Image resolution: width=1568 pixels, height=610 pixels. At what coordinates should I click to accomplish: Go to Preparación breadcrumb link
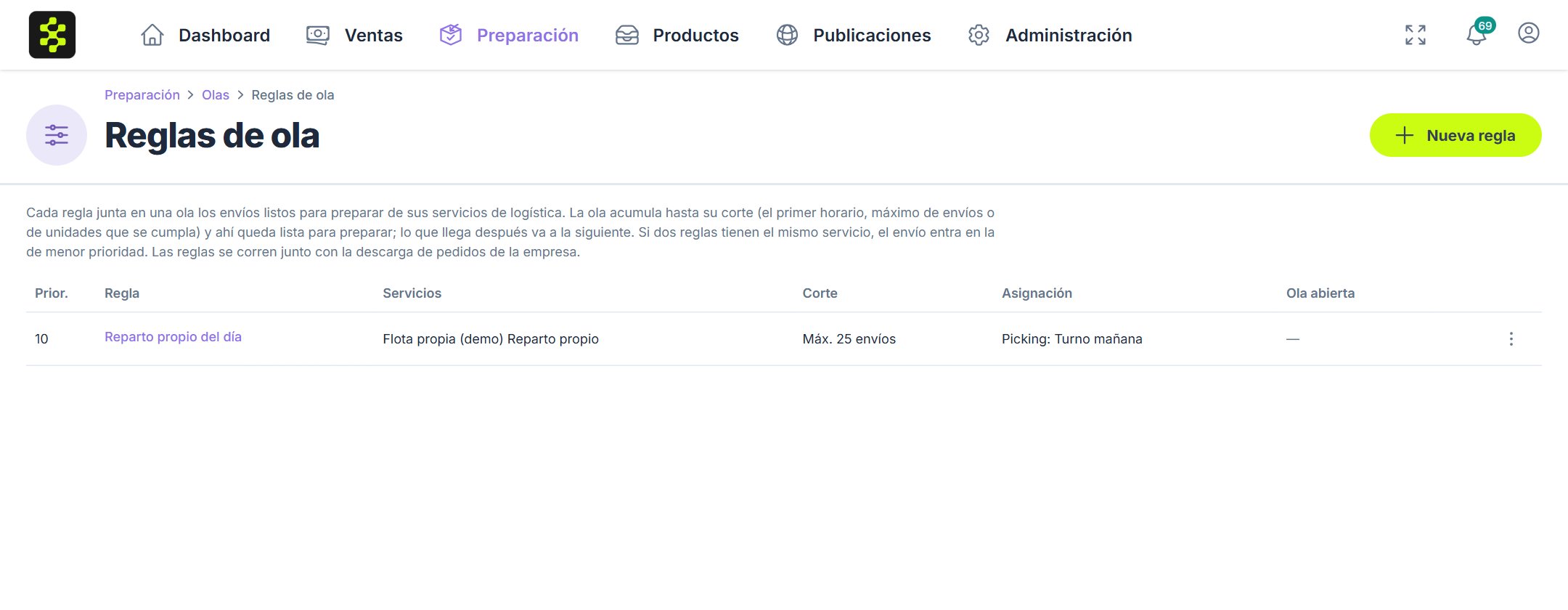142,95
